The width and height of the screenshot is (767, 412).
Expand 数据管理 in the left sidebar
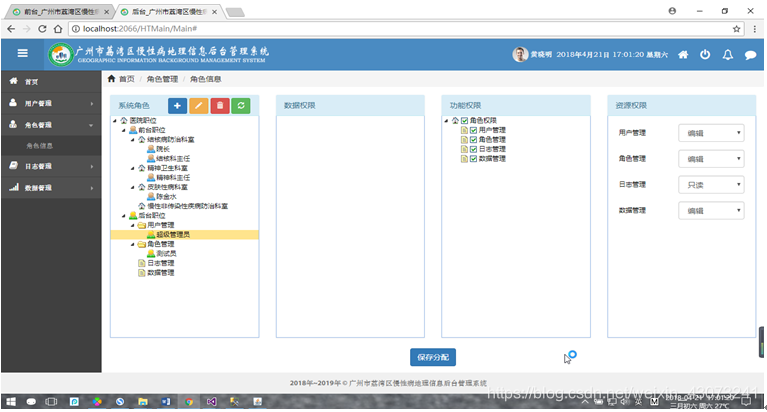coord(51,188)
